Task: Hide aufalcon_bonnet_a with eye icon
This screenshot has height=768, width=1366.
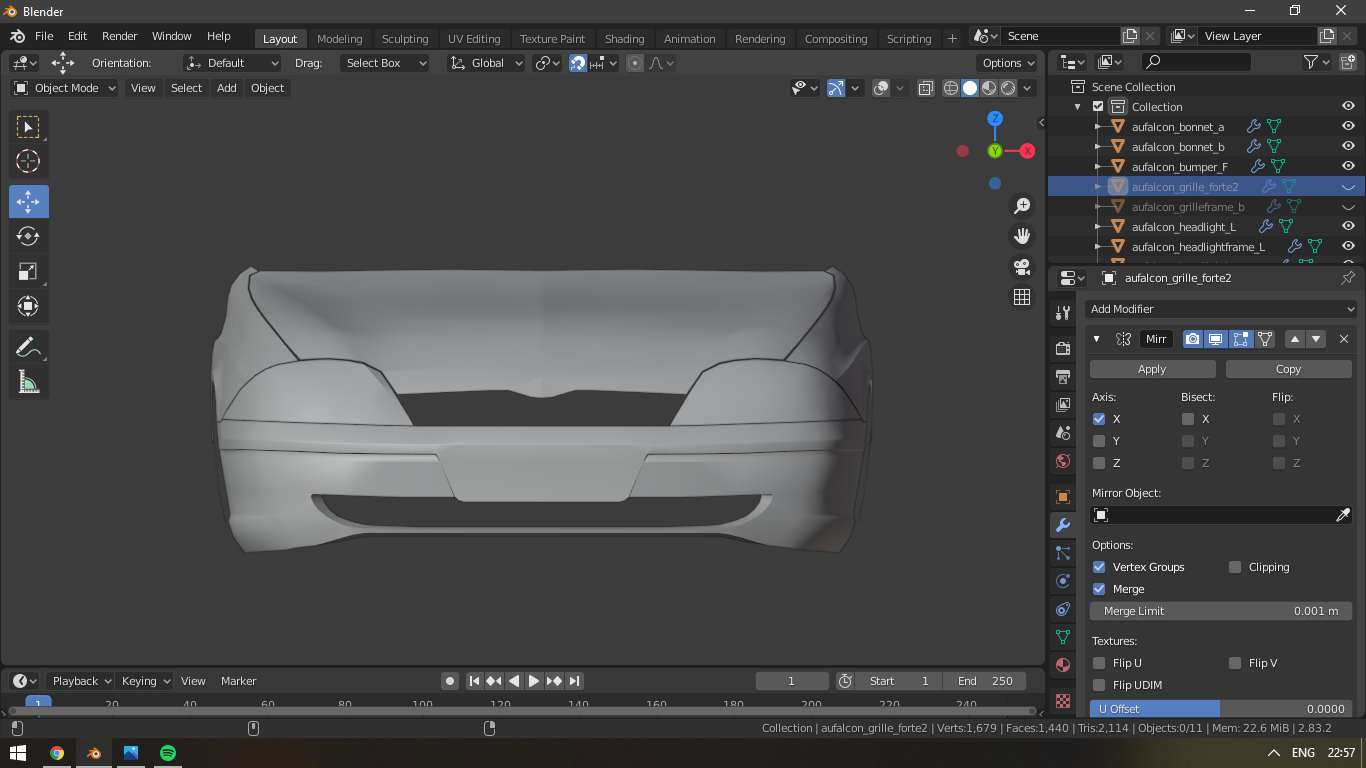Action: [x=1348, y=127]
